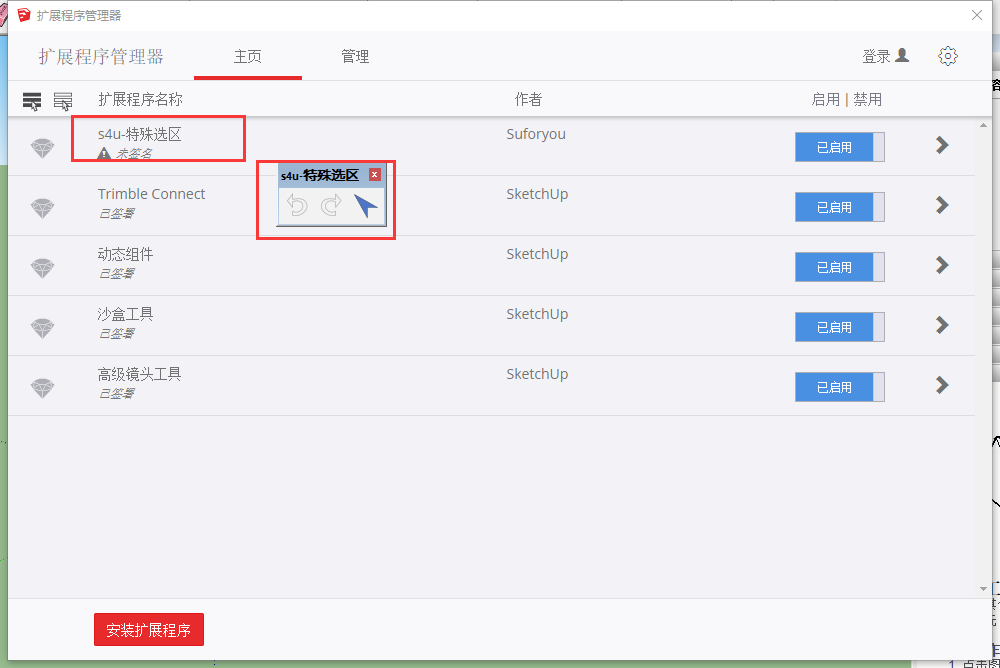Screen dimensions: 1000x668
Task: Click the select-all extensions list icon
Action: 32,100
